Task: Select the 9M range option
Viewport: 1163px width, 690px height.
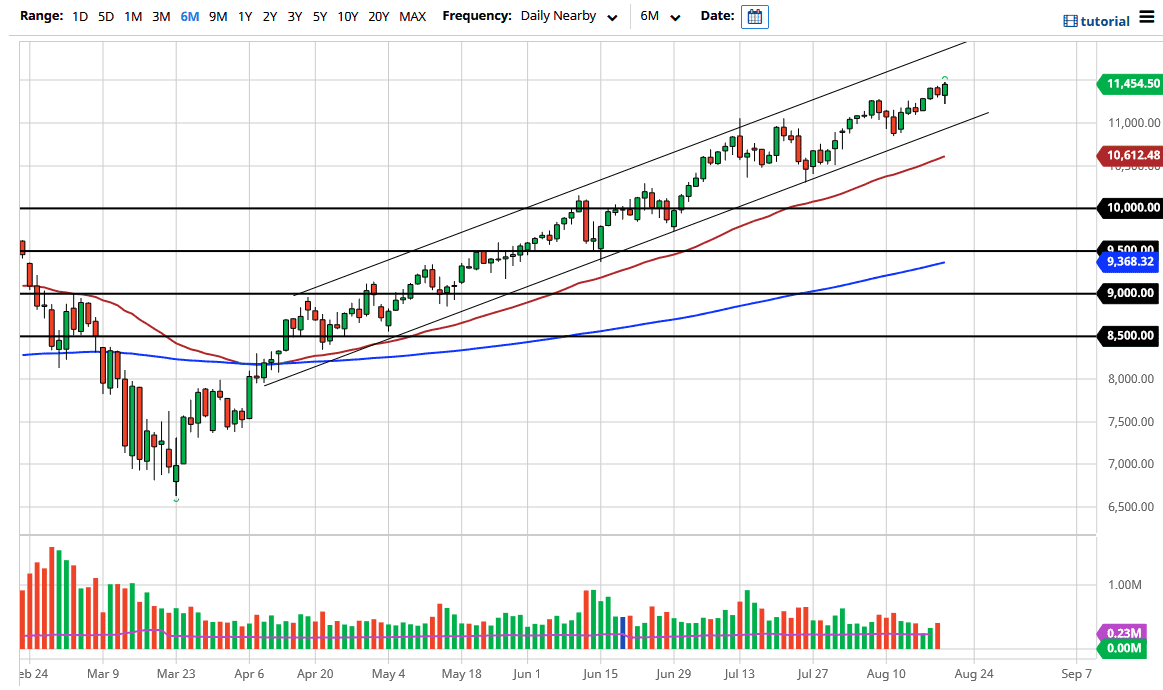Action: click(x=219, y=17)
